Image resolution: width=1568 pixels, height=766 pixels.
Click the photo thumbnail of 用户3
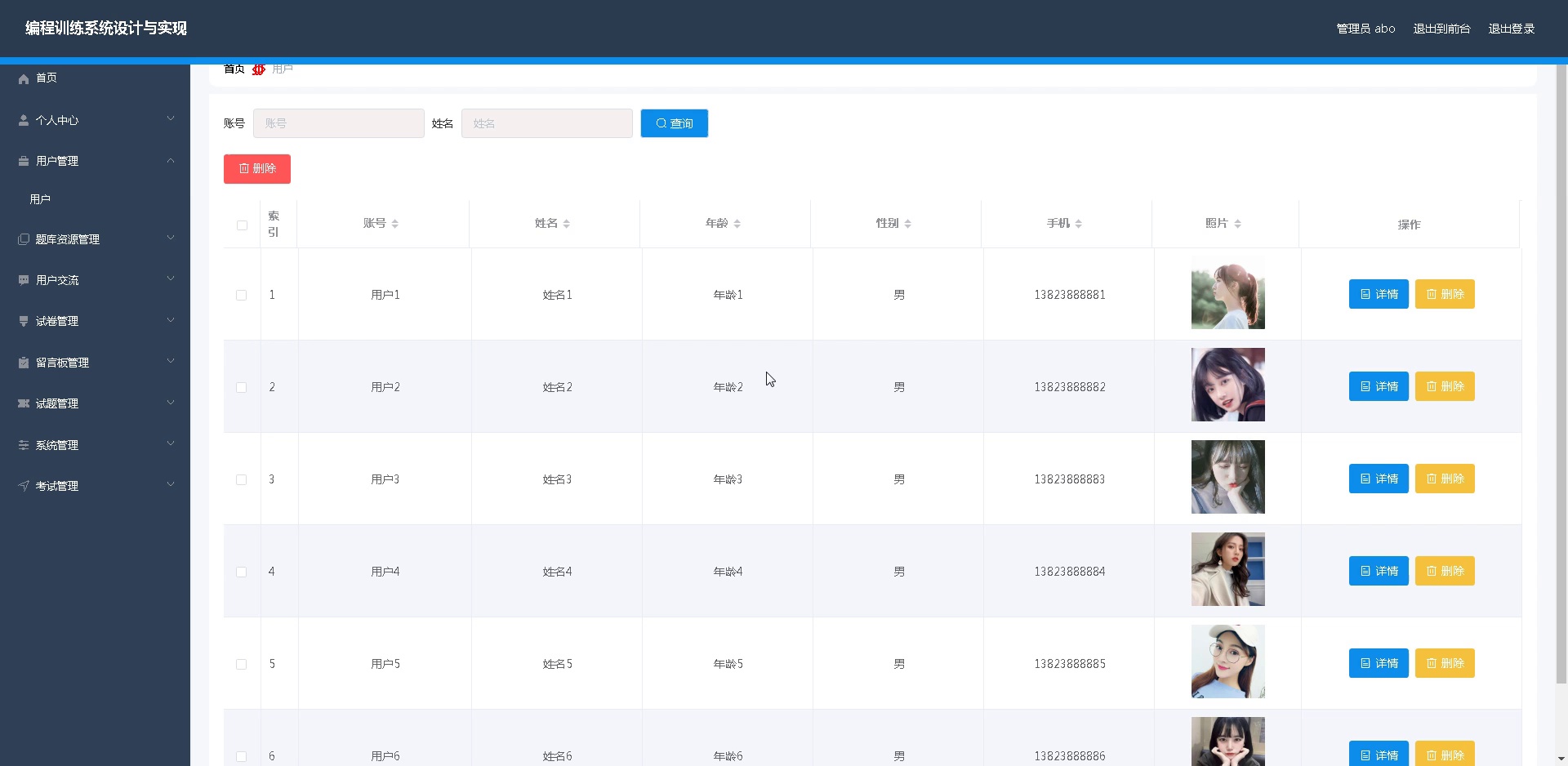[1227, 477]
